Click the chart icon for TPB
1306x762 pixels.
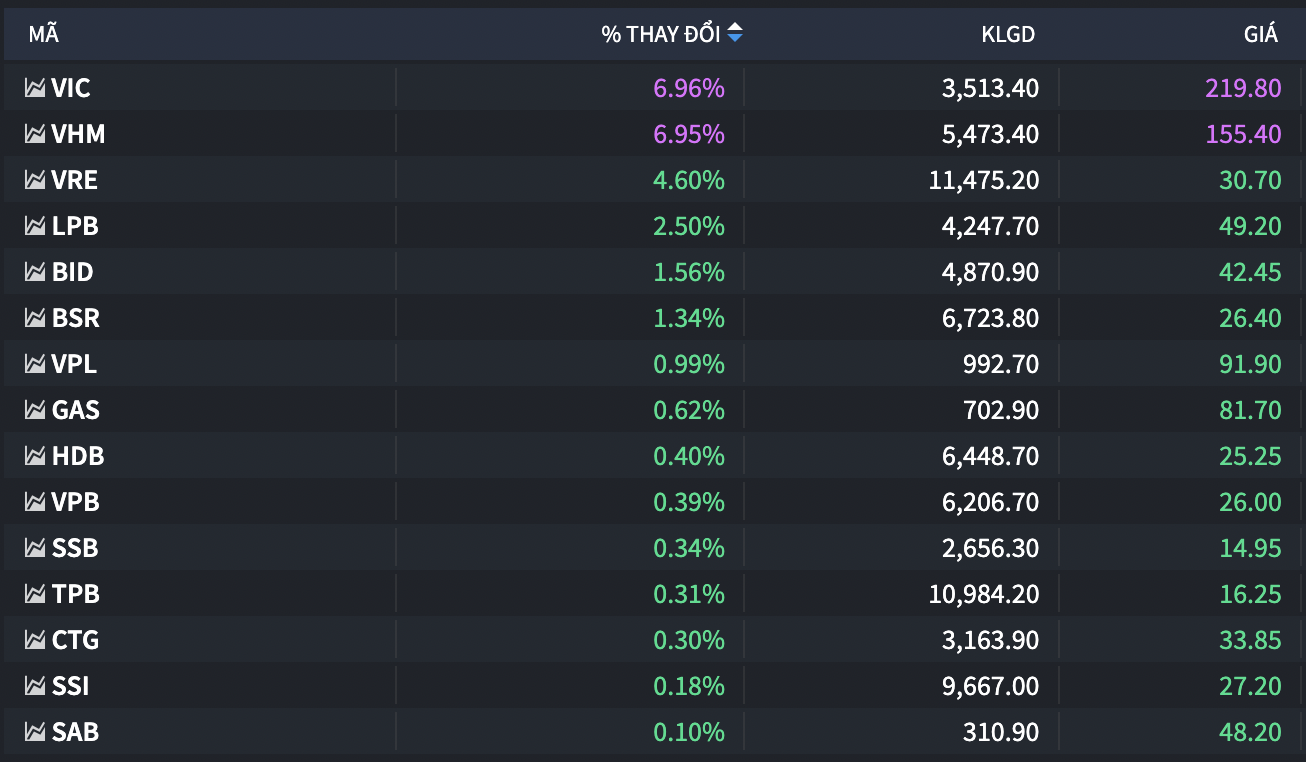[36, 594]
